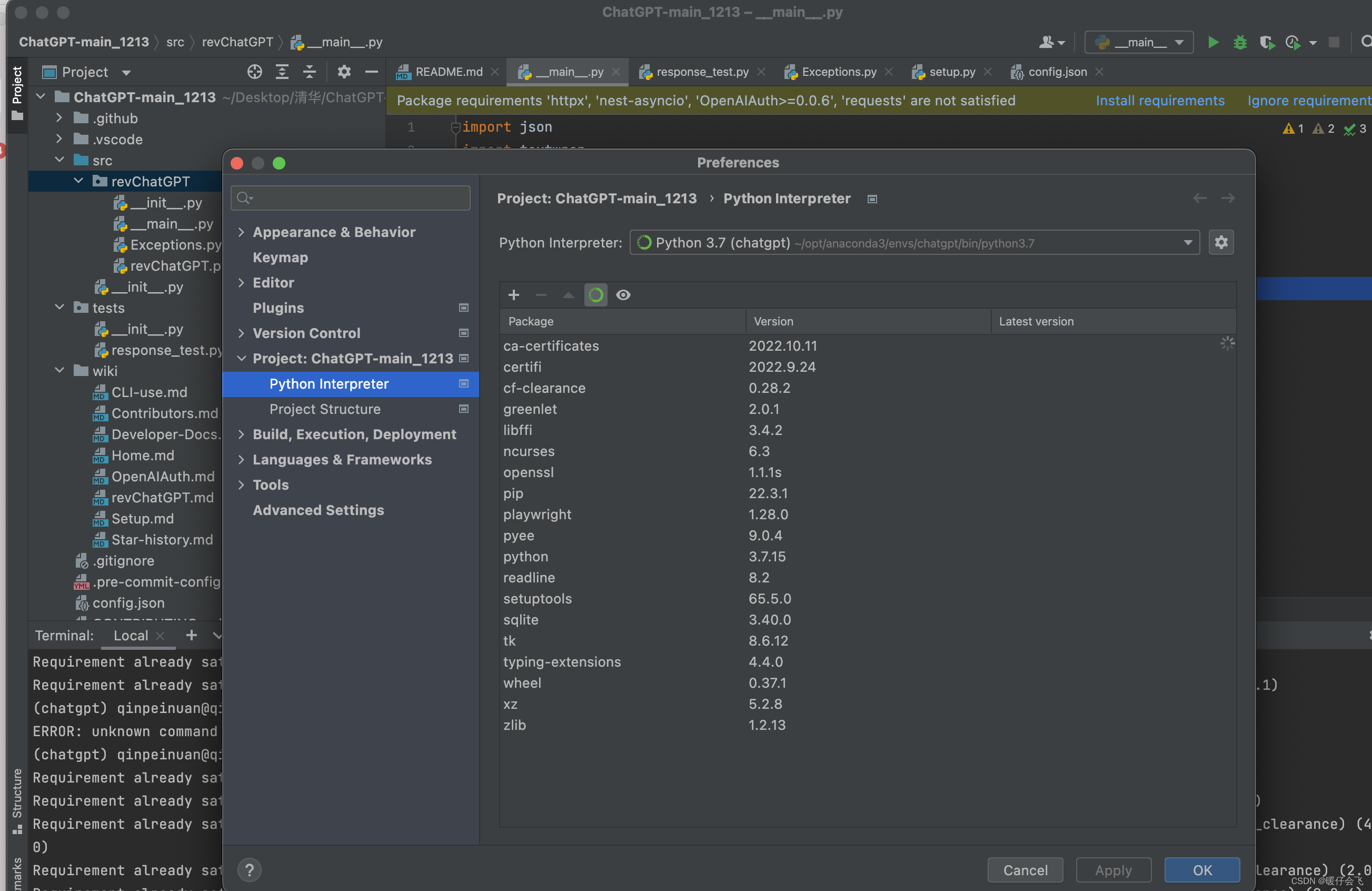Screen dimensions: 1372x891
Task: Click the locate file target icon
Action: 254,72
